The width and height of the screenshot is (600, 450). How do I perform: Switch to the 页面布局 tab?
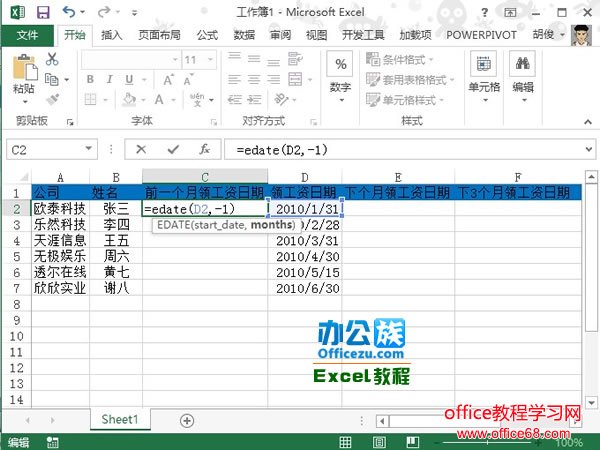tap(159, 35)
